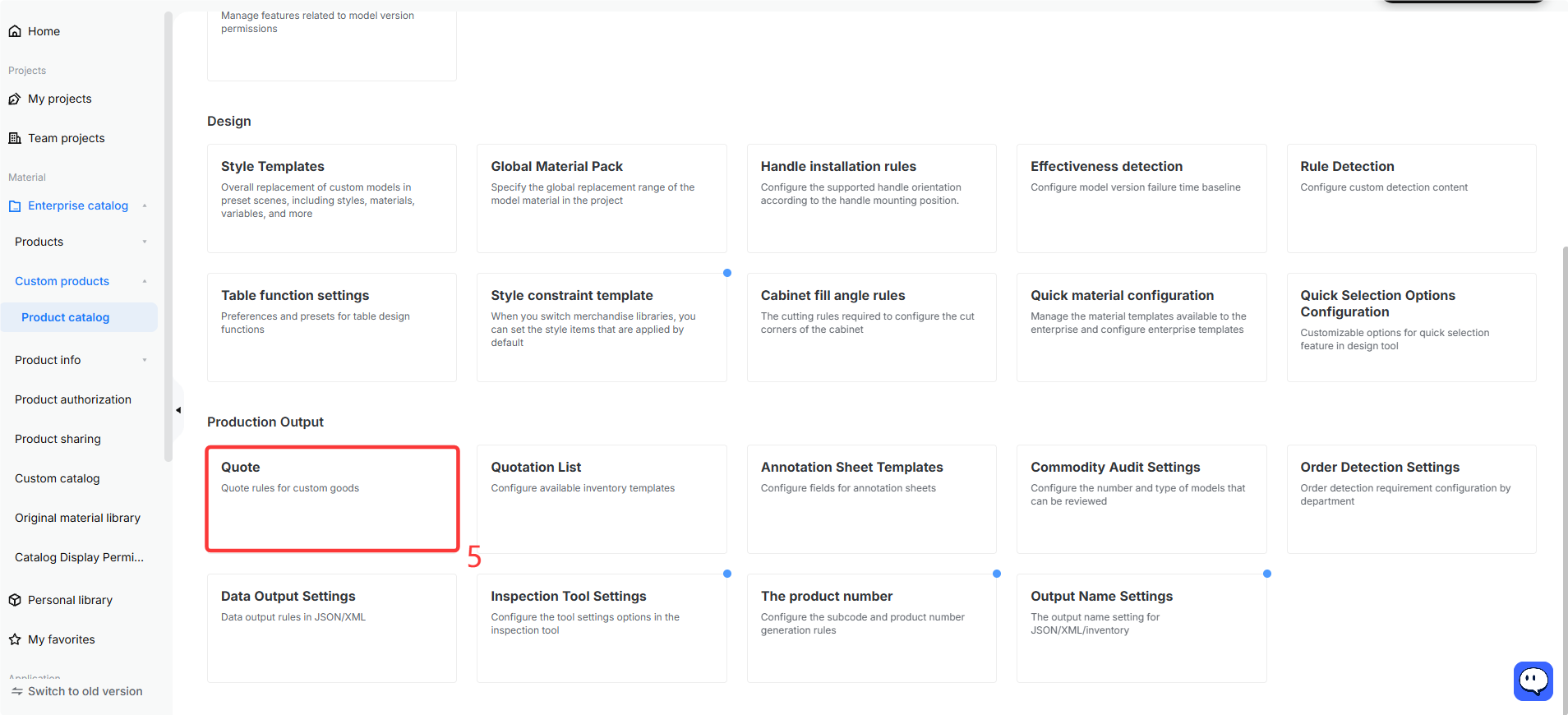Click the Enterprise catalog folder icon
This screenshot has width=1568, height=715.
click(x=15, y=206)
